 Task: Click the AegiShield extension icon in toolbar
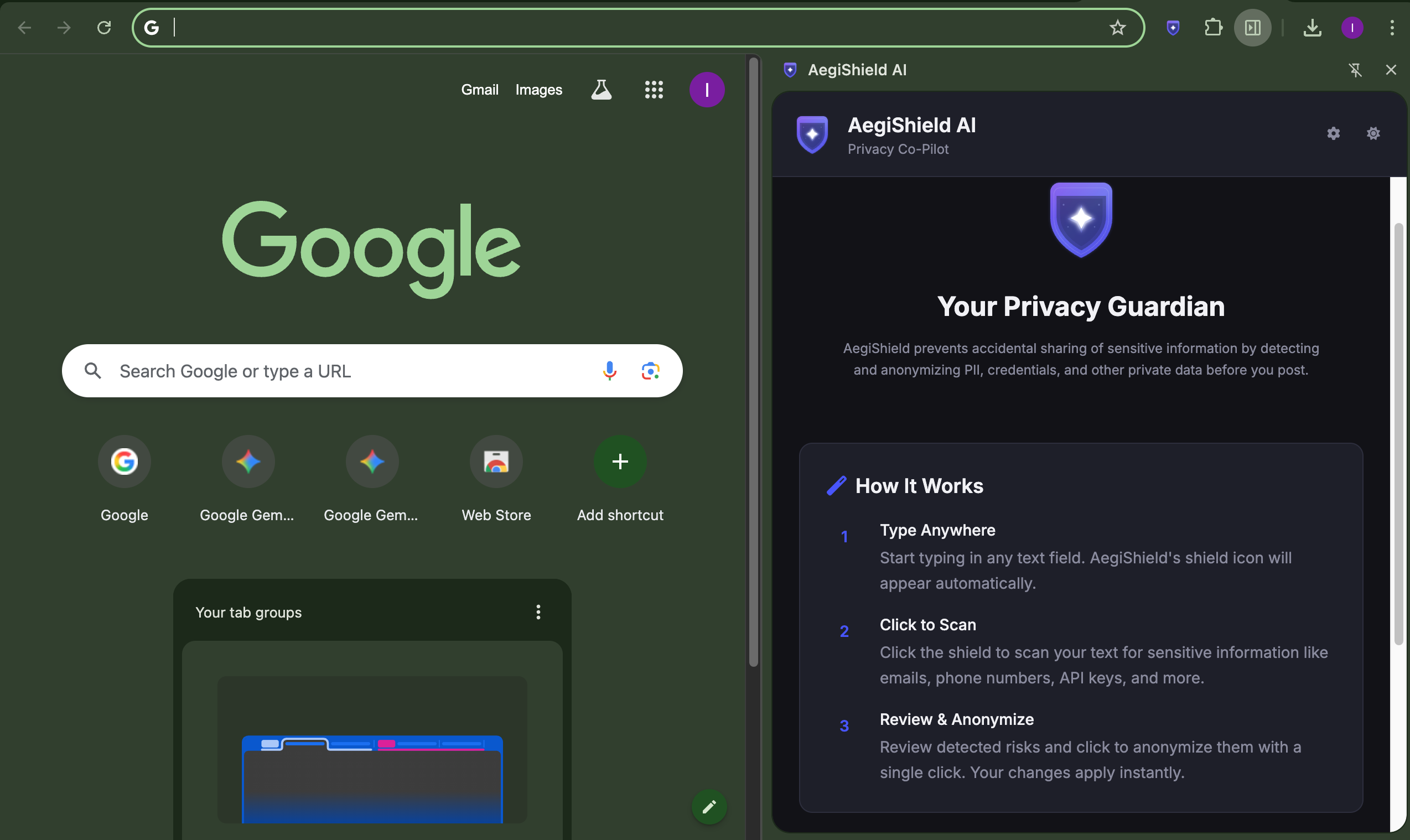pyautogui.click(x=1173, y=27)
